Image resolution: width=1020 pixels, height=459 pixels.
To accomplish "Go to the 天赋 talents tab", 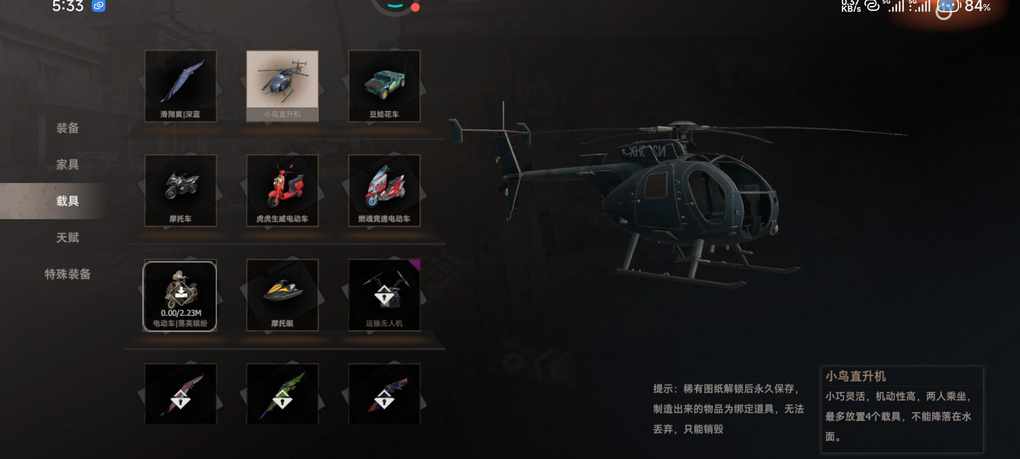I will tap(68, 237).
